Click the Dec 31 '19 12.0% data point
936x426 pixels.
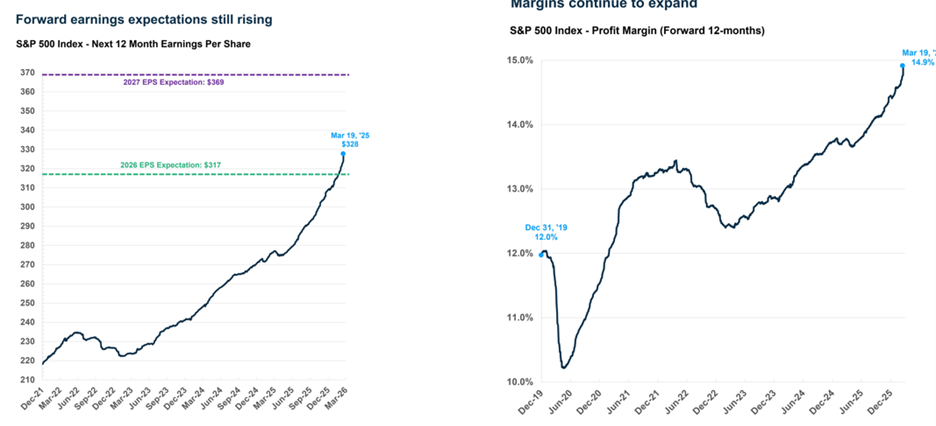(x=541, y=254)
